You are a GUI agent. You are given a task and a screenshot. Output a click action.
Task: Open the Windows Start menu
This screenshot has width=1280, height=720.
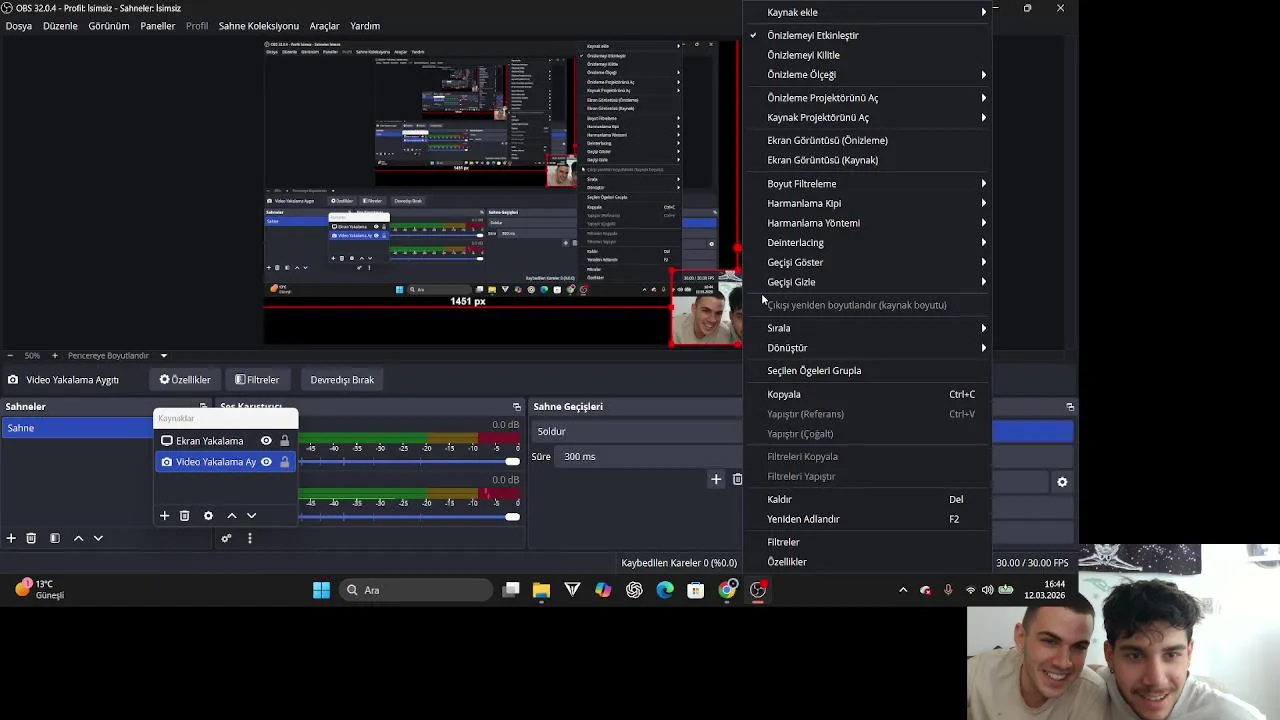pos(321,590)
